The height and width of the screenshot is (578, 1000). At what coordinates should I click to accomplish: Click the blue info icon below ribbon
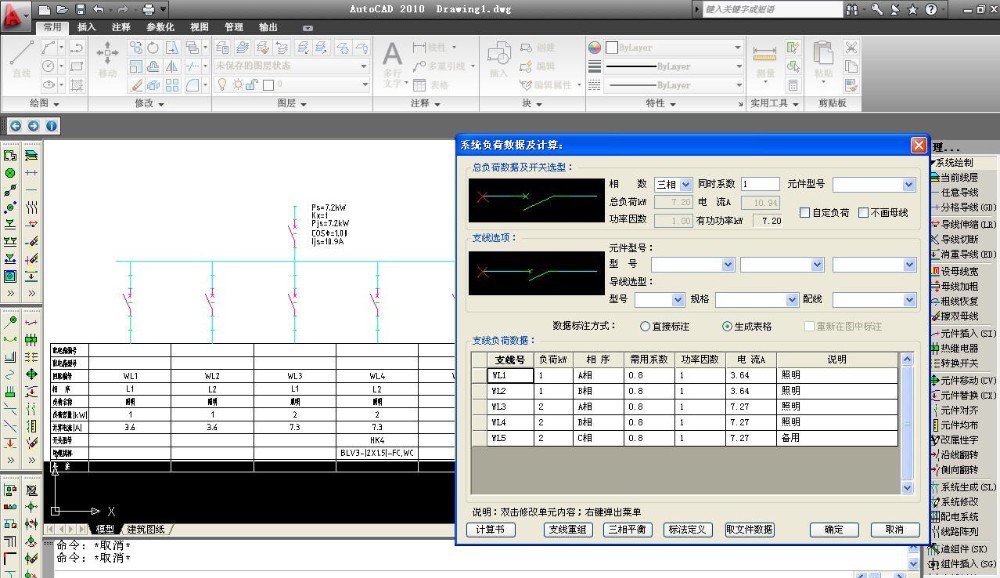[x=51, y=126]
